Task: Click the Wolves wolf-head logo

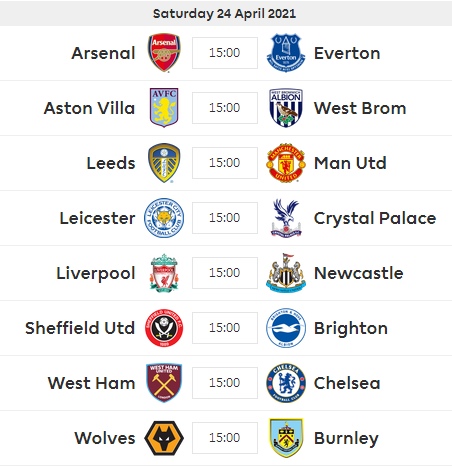Action: point(164,438)
